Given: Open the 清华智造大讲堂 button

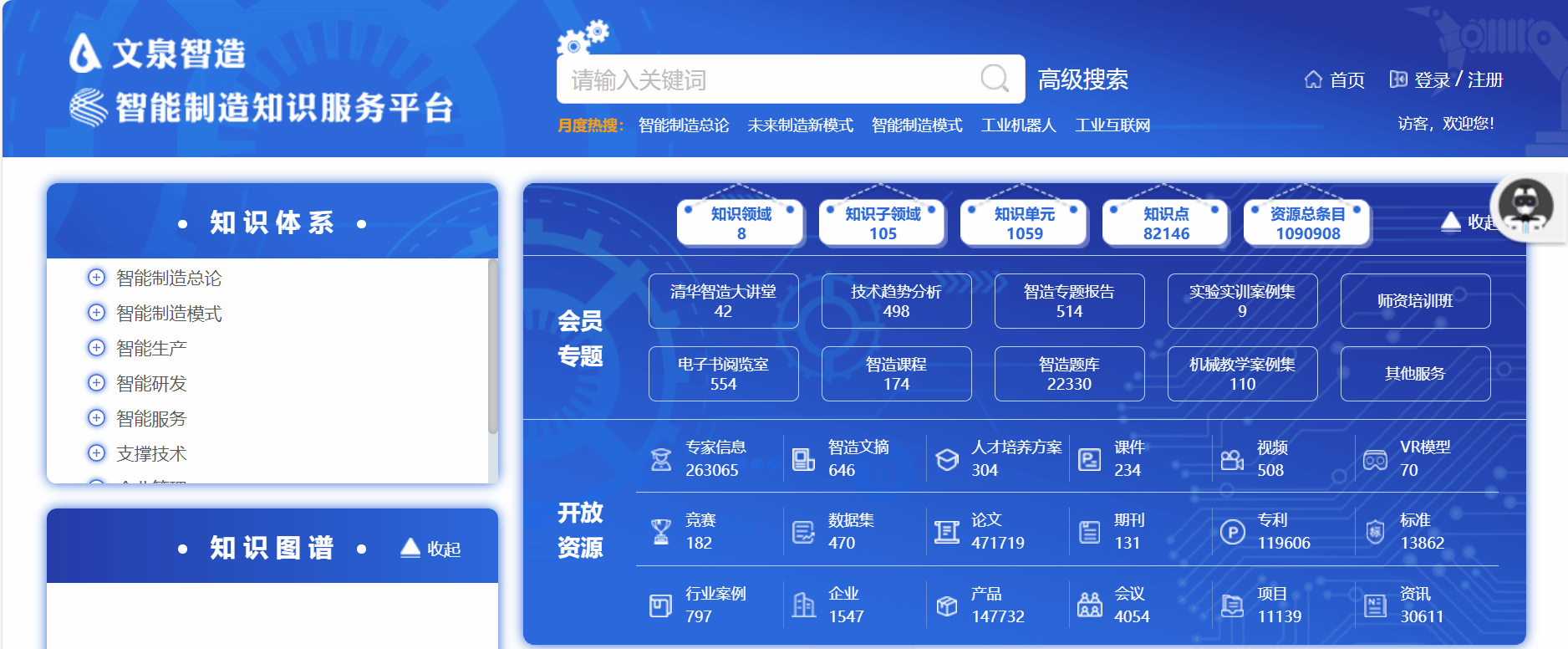Looking at the screenshot, I should coord(723,301).
